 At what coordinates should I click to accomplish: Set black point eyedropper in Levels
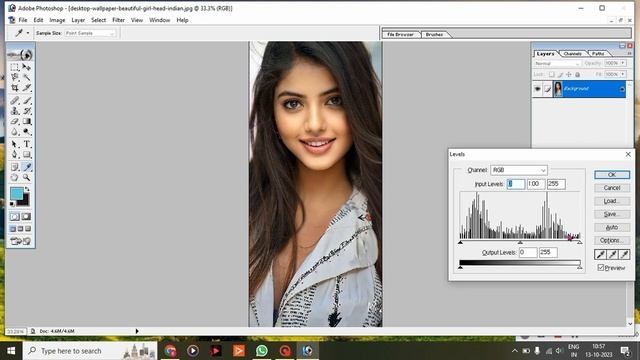pos(600,255)
